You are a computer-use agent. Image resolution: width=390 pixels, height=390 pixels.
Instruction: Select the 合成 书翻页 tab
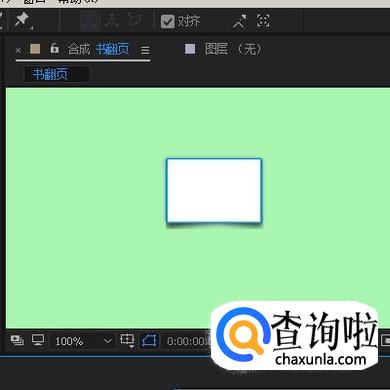[x=98, y=49]
